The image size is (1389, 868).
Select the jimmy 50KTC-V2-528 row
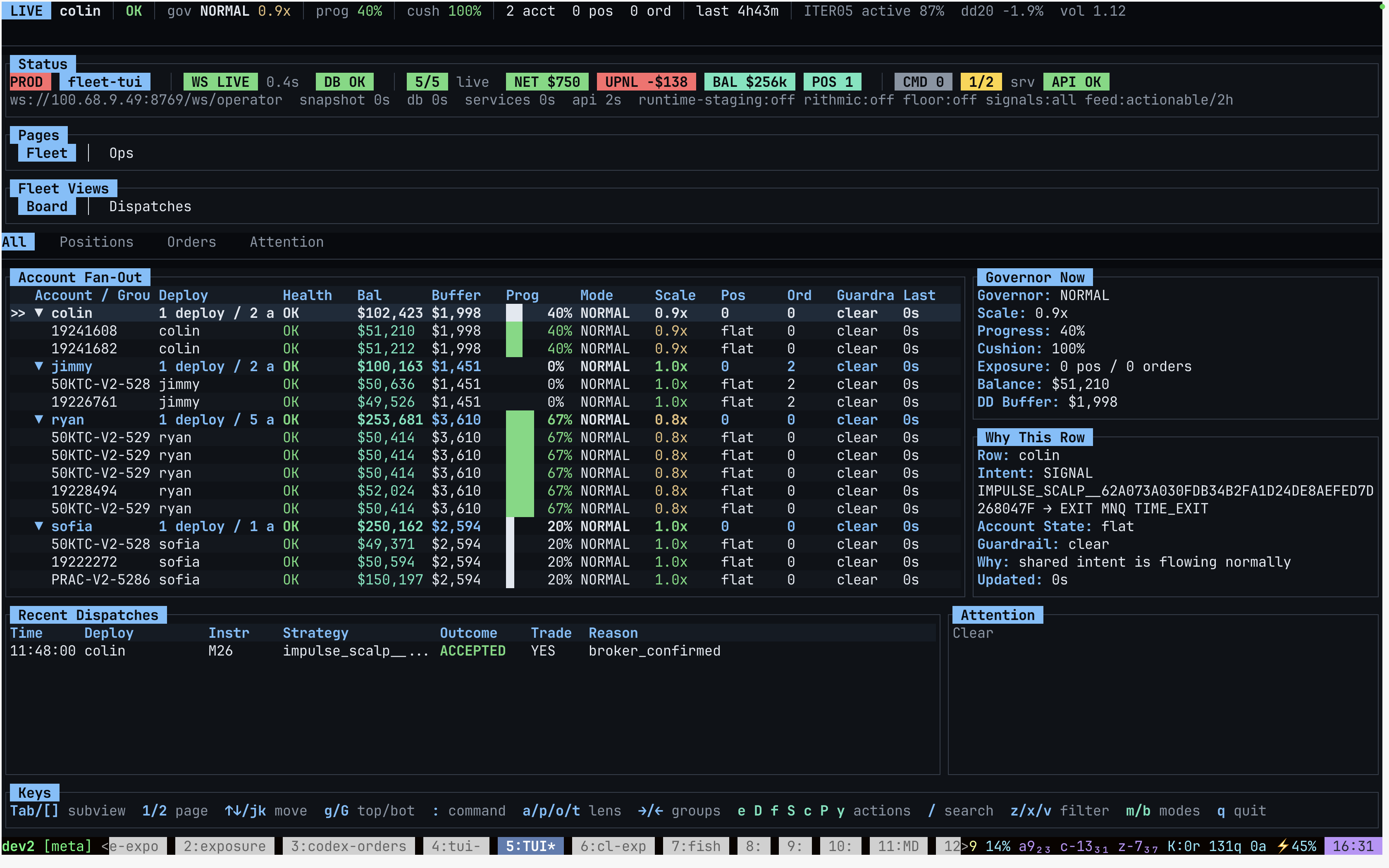(x=485, y=384)
